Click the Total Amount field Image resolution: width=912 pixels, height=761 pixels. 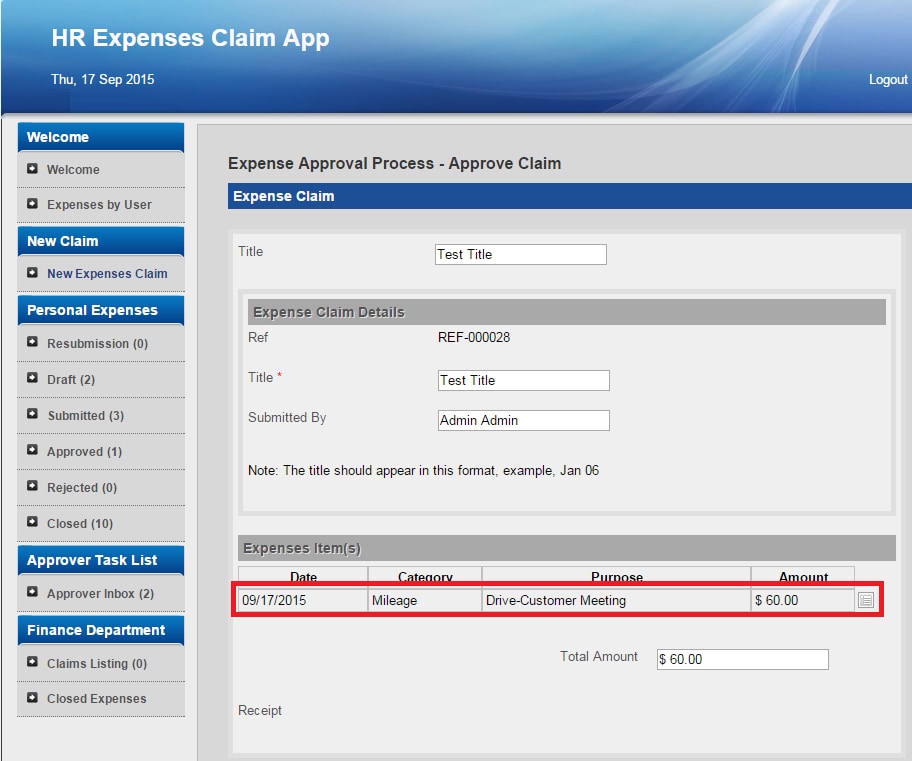(742, 660)
